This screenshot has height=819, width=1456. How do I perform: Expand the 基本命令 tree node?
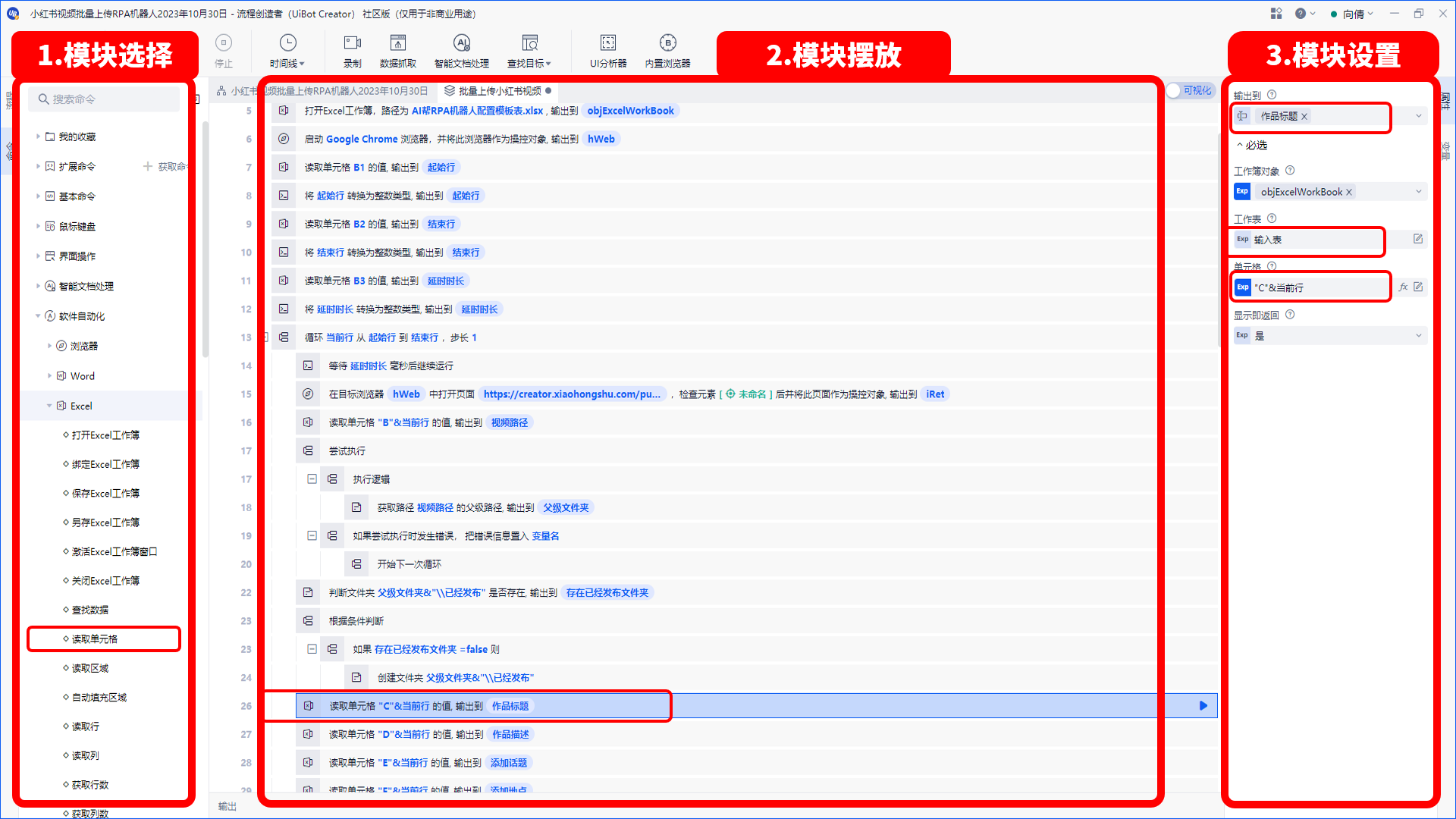(x=38, y=196)
